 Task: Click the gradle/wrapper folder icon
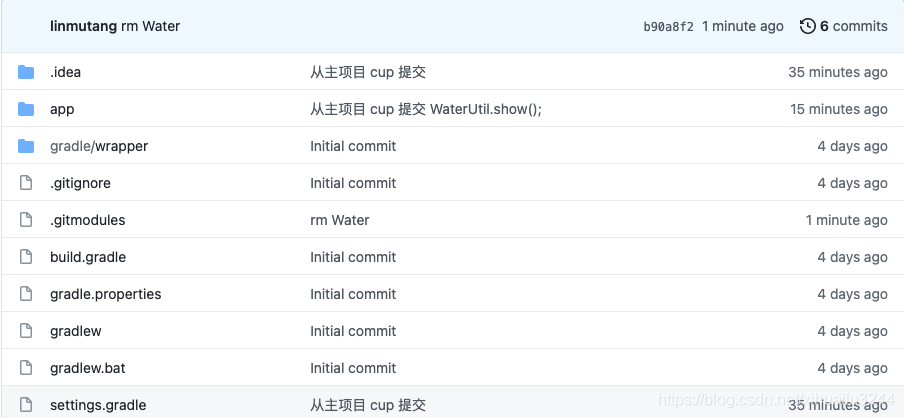pos(26,146)
